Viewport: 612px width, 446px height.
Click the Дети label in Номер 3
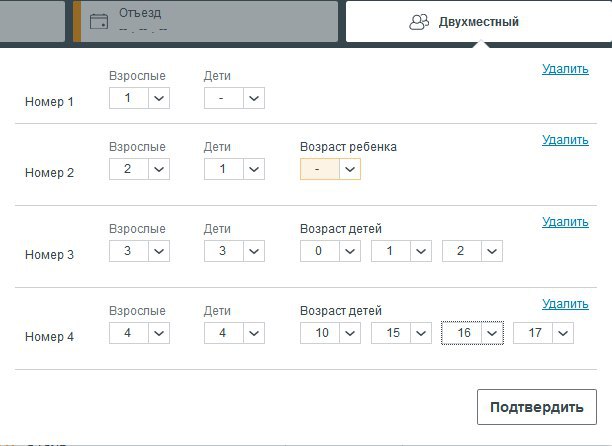point(217,229)
